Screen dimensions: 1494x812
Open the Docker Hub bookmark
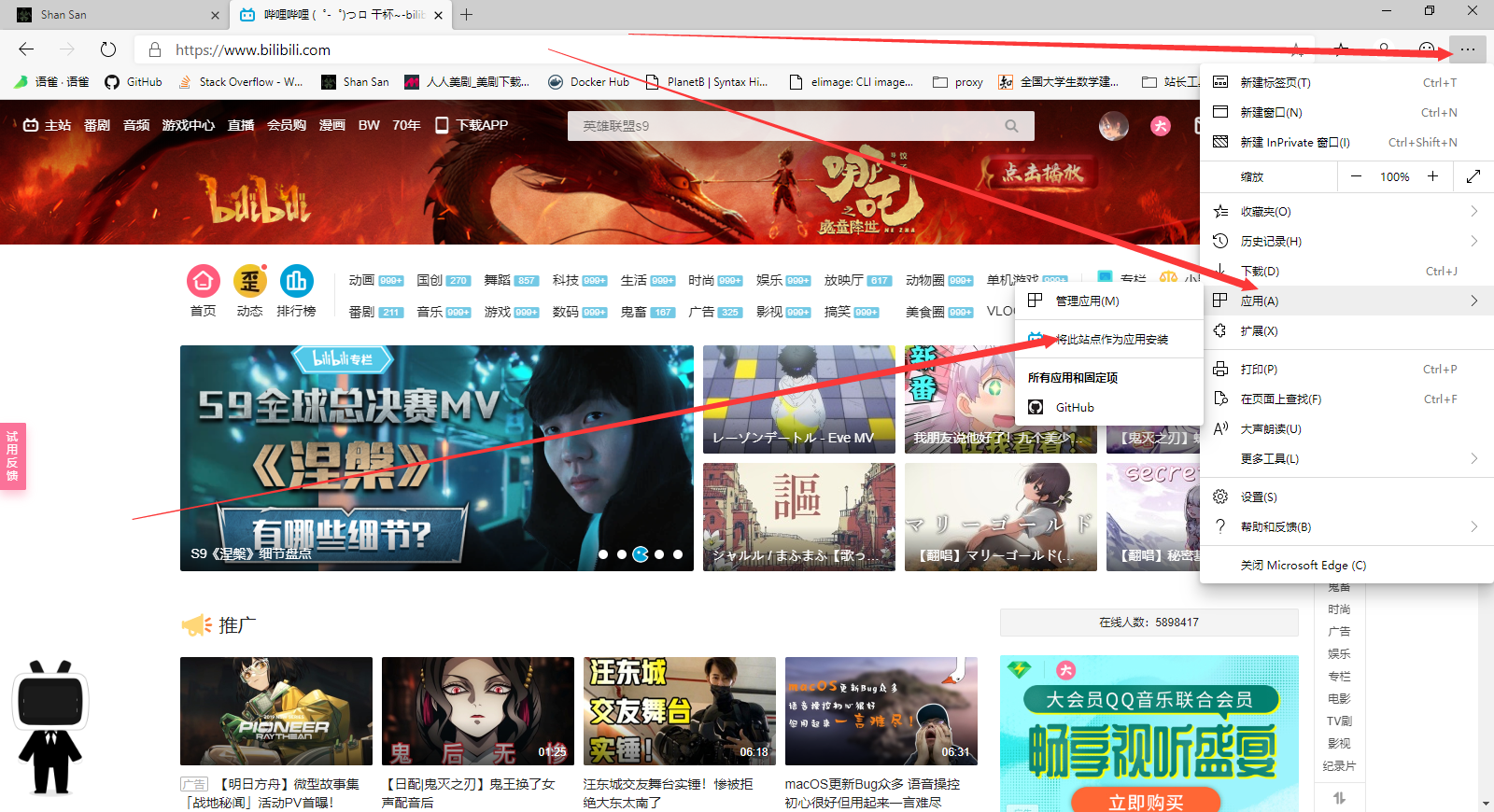[588, 82]
